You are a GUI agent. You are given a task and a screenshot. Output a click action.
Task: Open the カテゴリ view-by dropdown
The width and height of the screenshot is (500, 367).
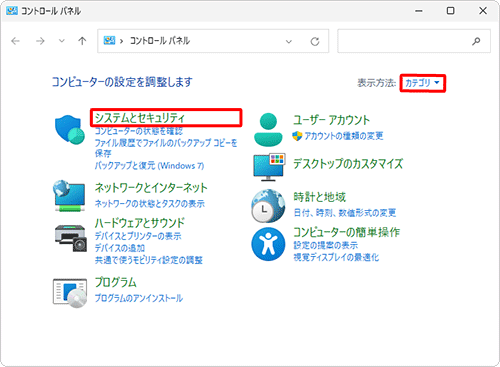click(x=422, y=83)
